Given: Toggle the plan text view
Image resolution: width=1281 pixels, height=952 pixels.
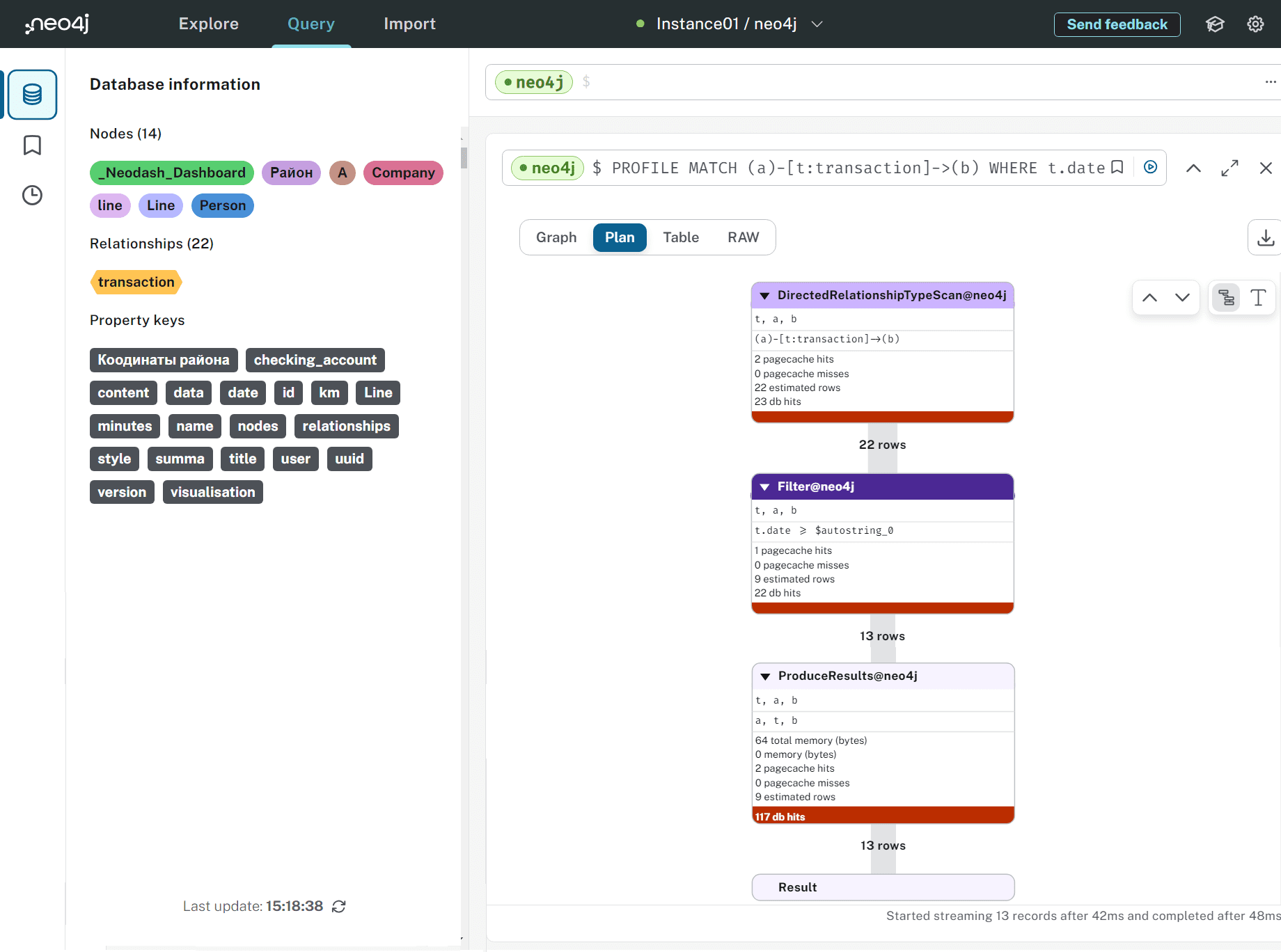Looking at the screenshot, I should tap(1258, 298).
